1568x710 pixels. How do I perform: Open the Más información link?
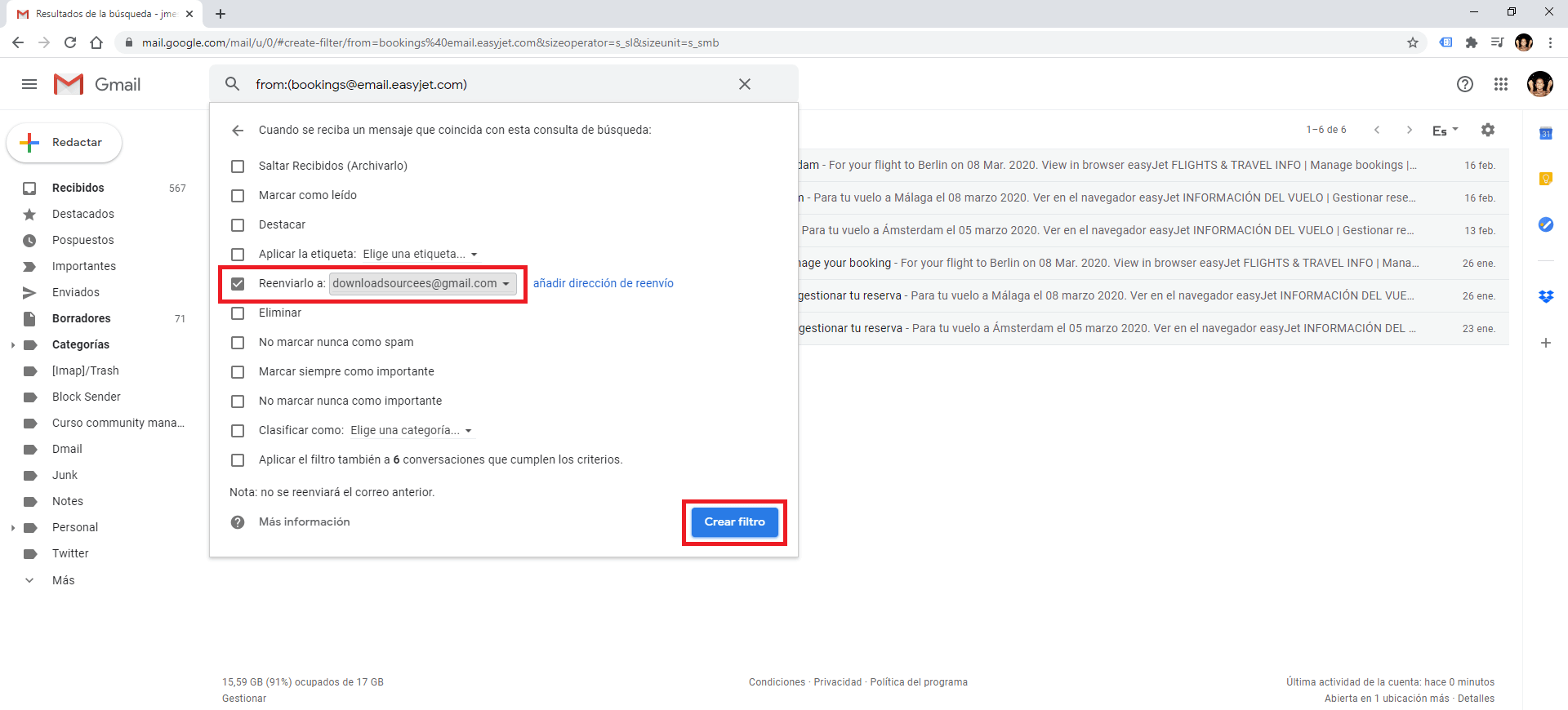pyautogui.click(x=305, y=521)
